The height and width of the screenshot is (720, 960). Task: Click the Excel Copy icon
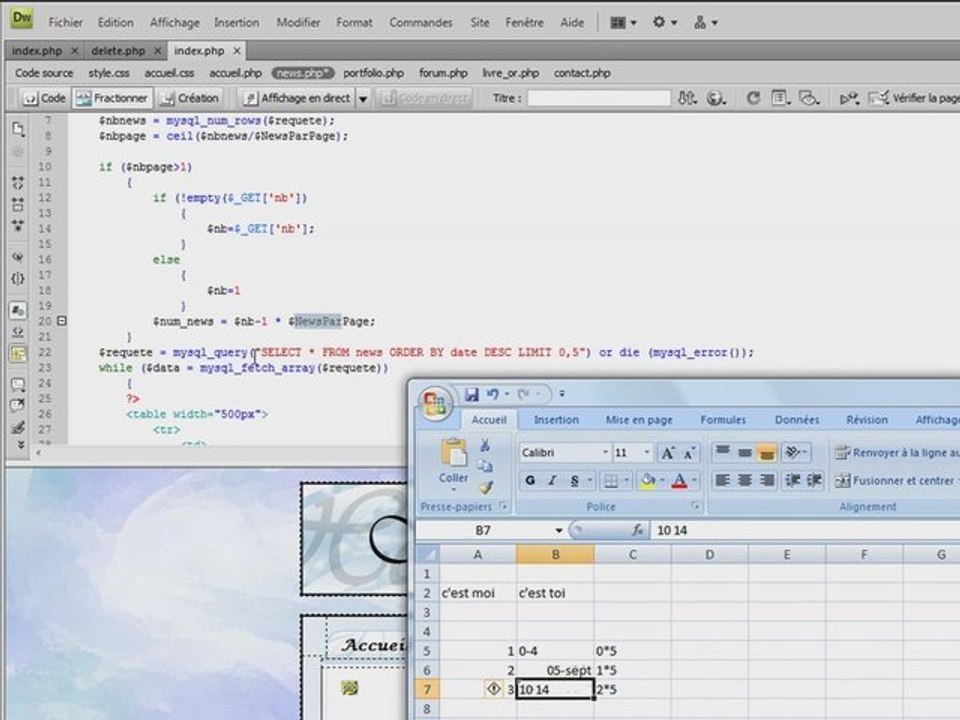click(x=485, y=467)
